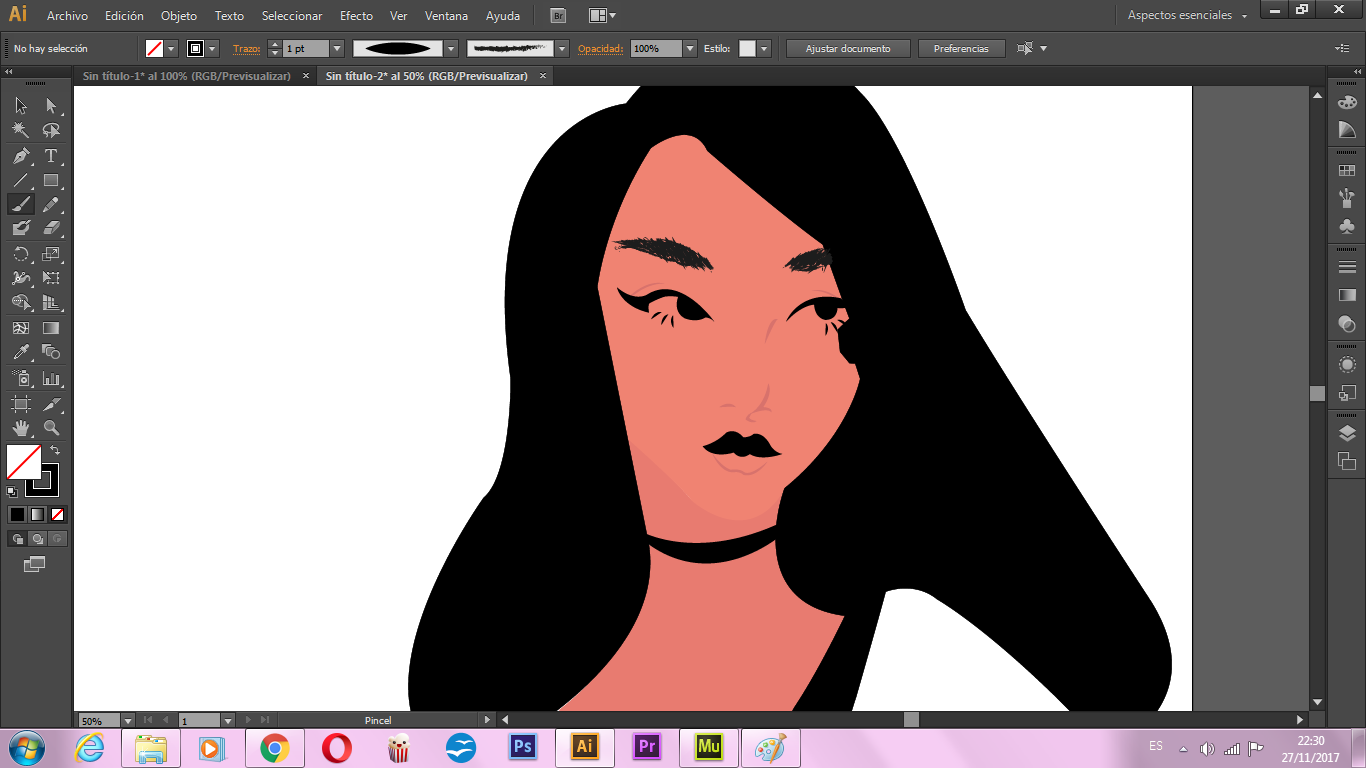The width and height of the screenshot is (1366, 768).
Task: Select the Rotate tool
Action: [21, 254]
